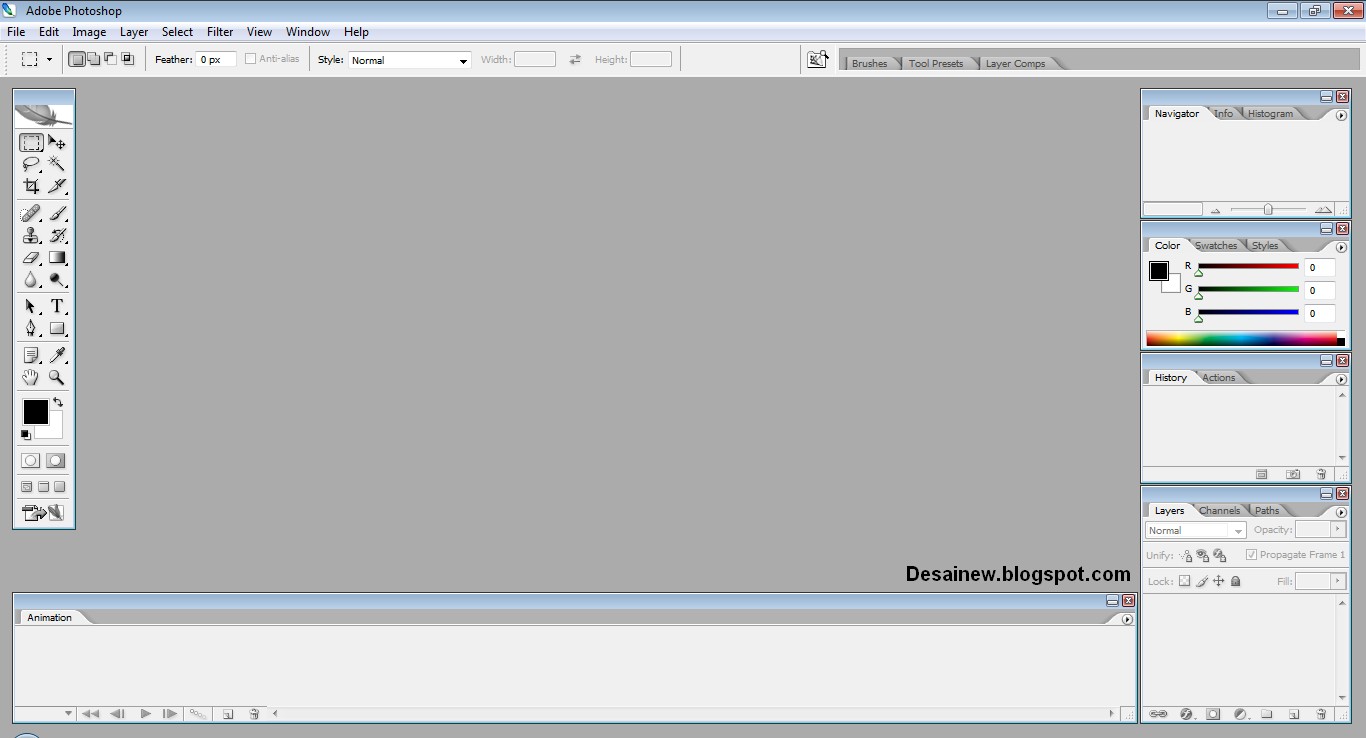Switch to Standard Screen Mode
This screenshot has height=738, width=1366.
(x=27, y=487)
